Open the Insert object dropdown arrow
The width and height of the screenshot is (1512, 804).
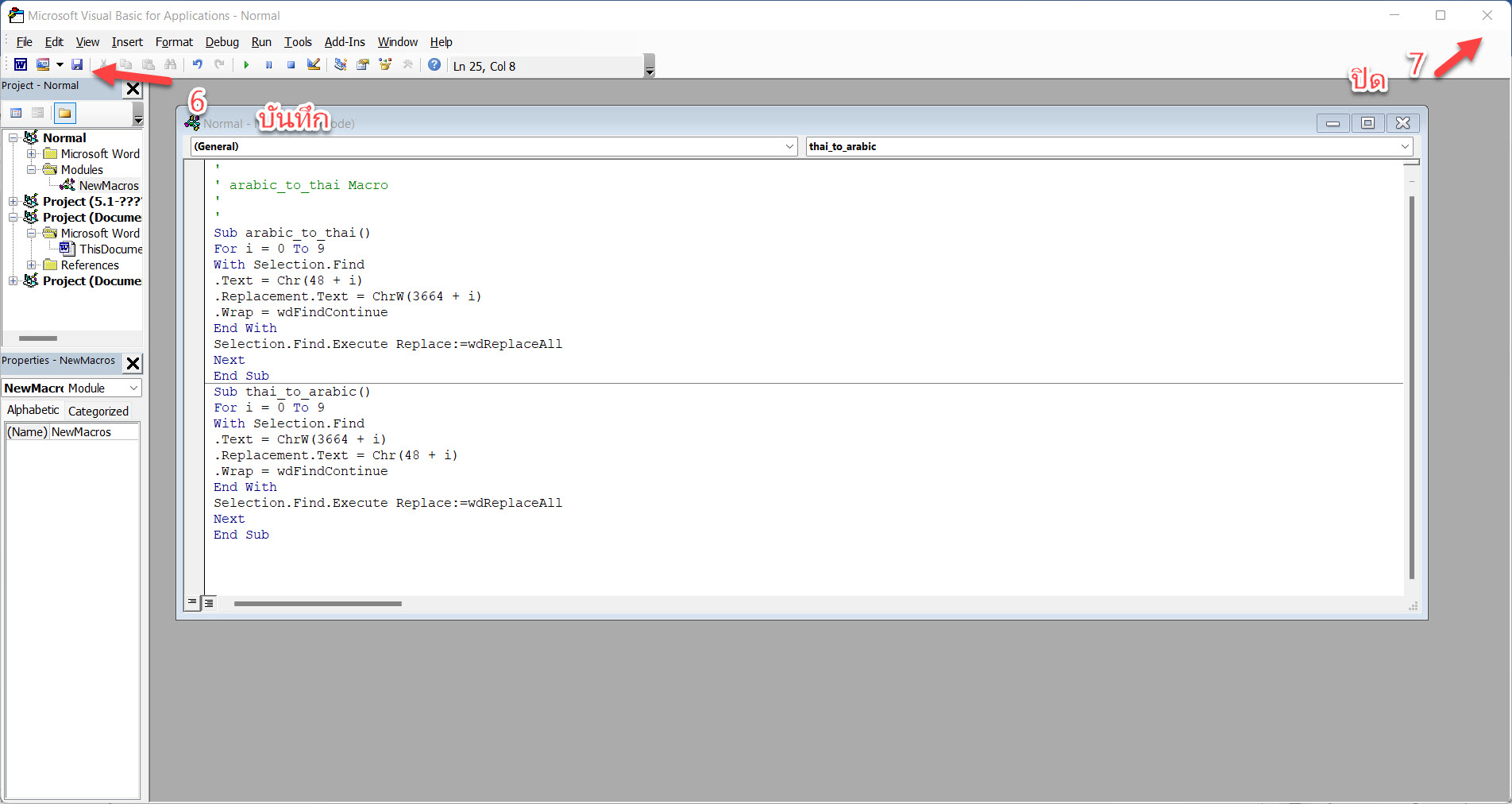point(60,65)
